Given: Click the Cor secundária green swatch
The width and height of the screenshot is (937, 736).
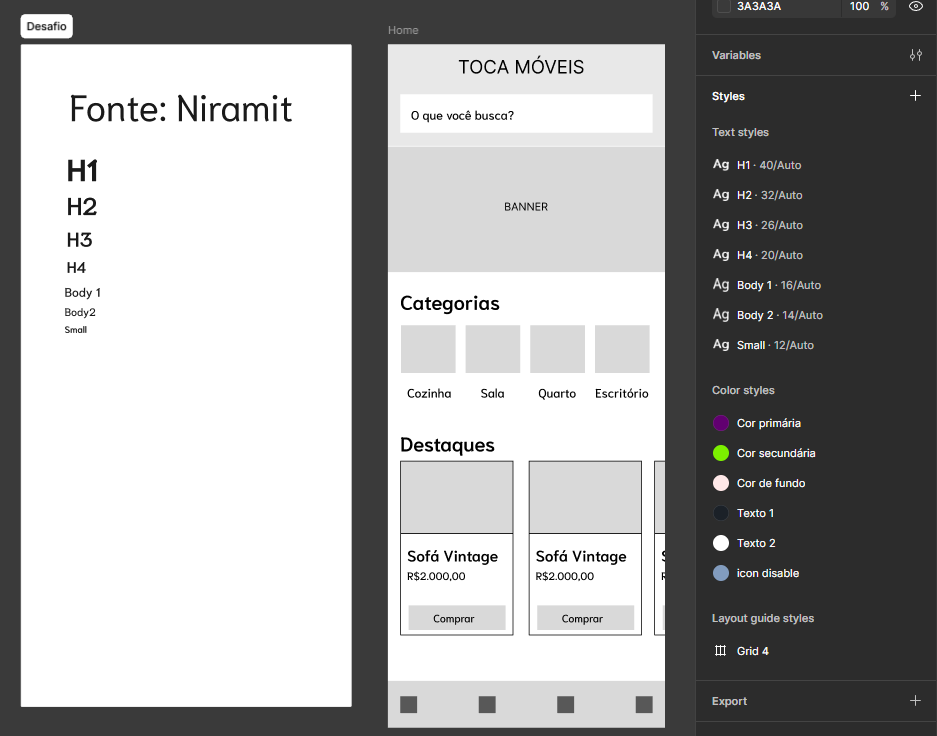Looking at the screenshot, I should pyautogui.click(x=721, y=453).
